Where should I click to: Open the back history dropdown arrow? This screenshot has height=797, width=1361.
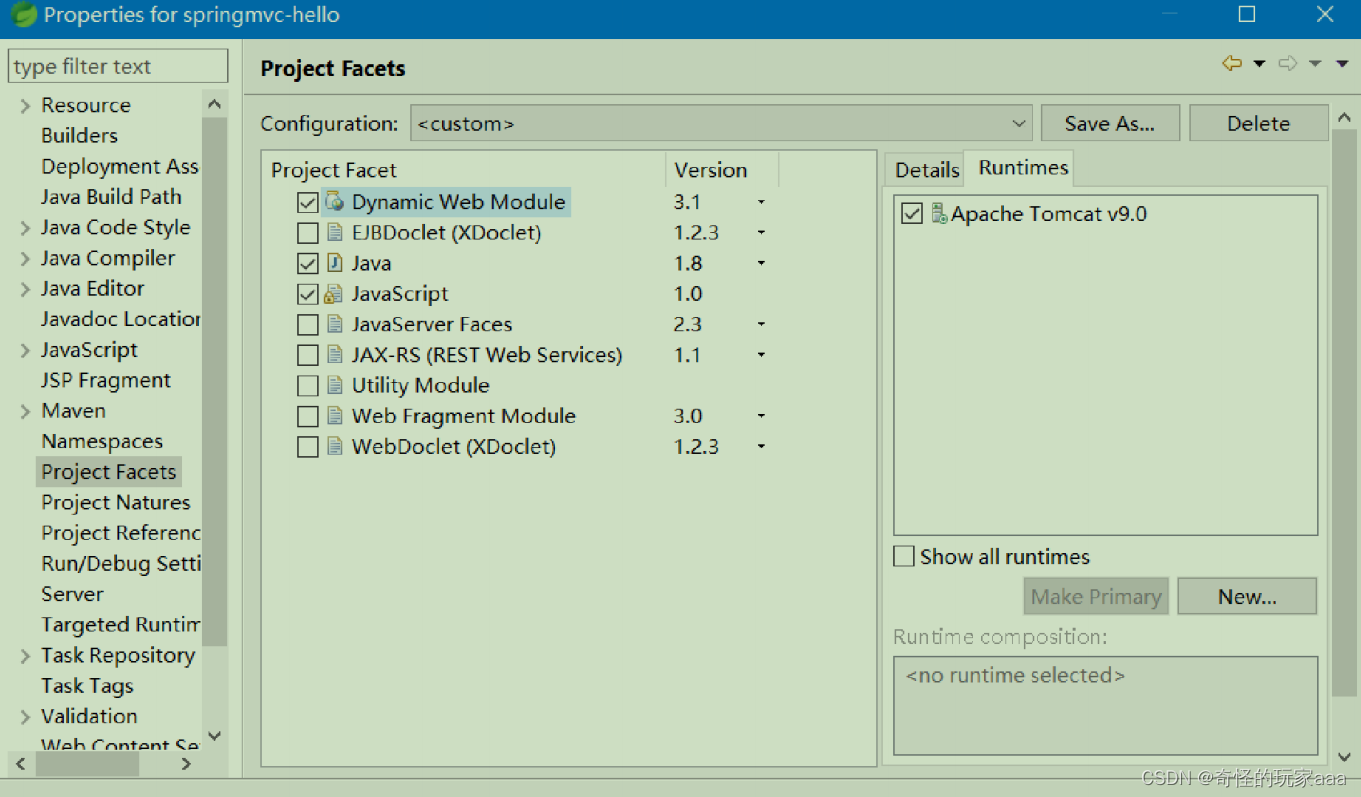[1260, 64]
